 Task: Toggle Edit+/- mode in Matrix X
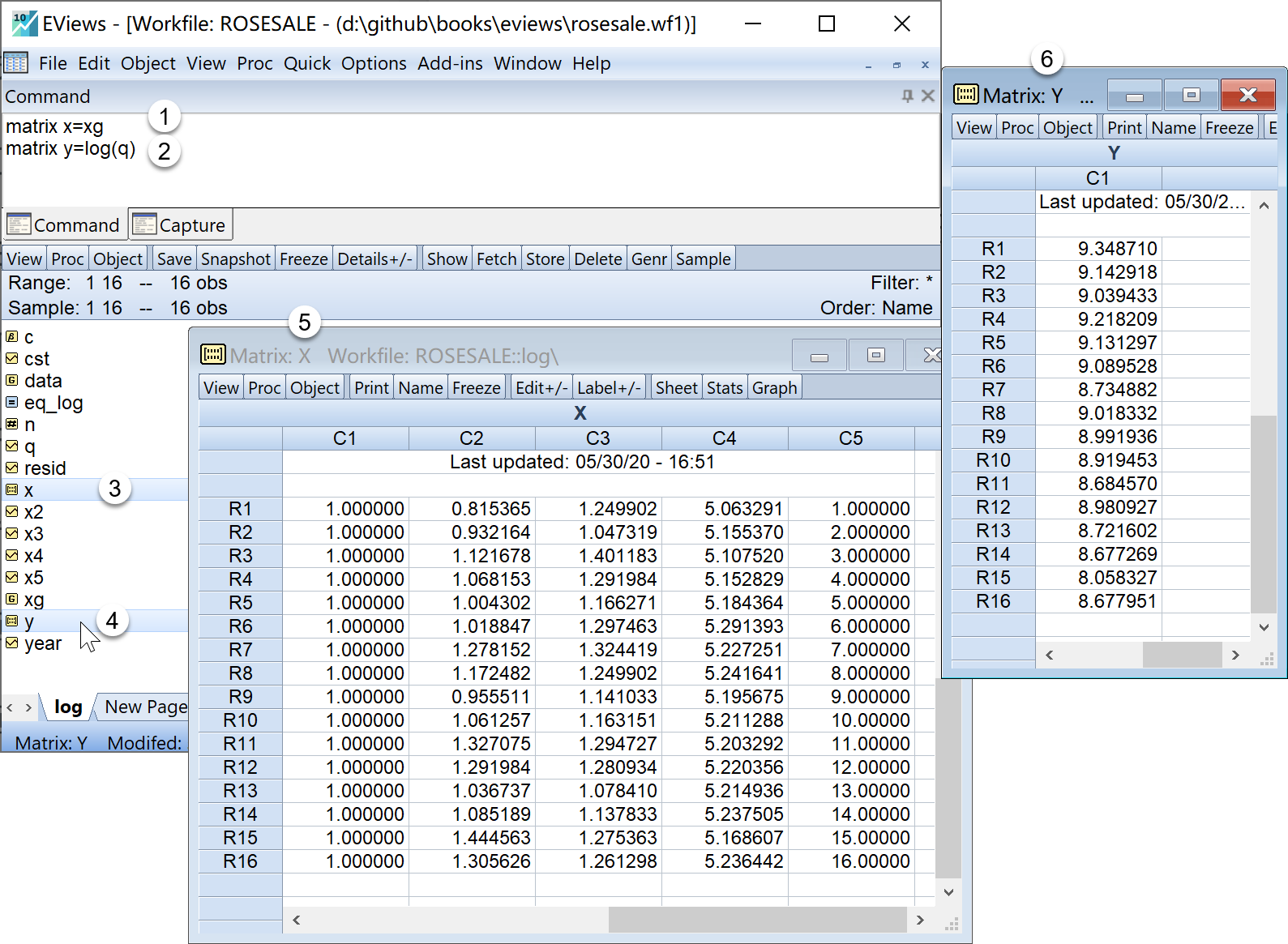click(x=541, y=388)
